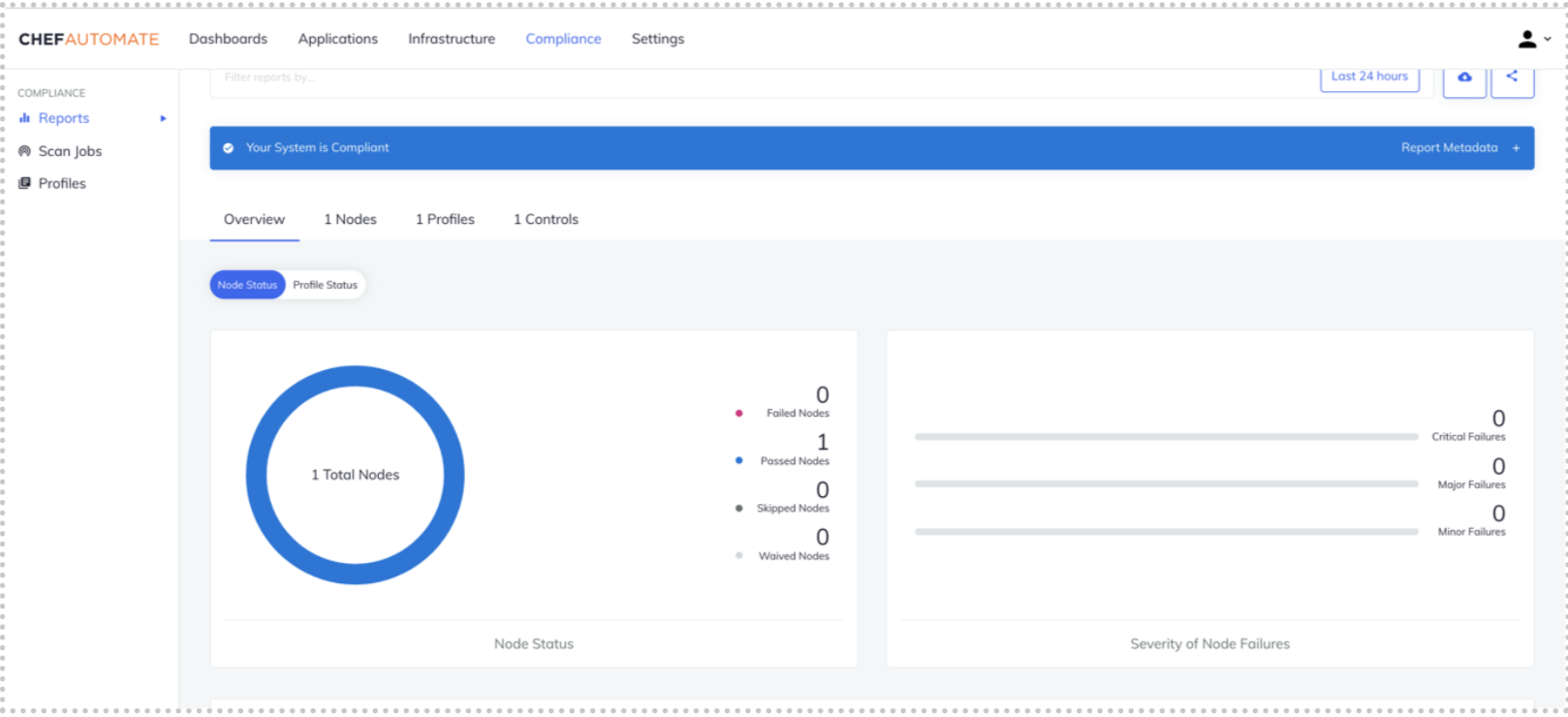Click the share report icon

pos(1512,77)
